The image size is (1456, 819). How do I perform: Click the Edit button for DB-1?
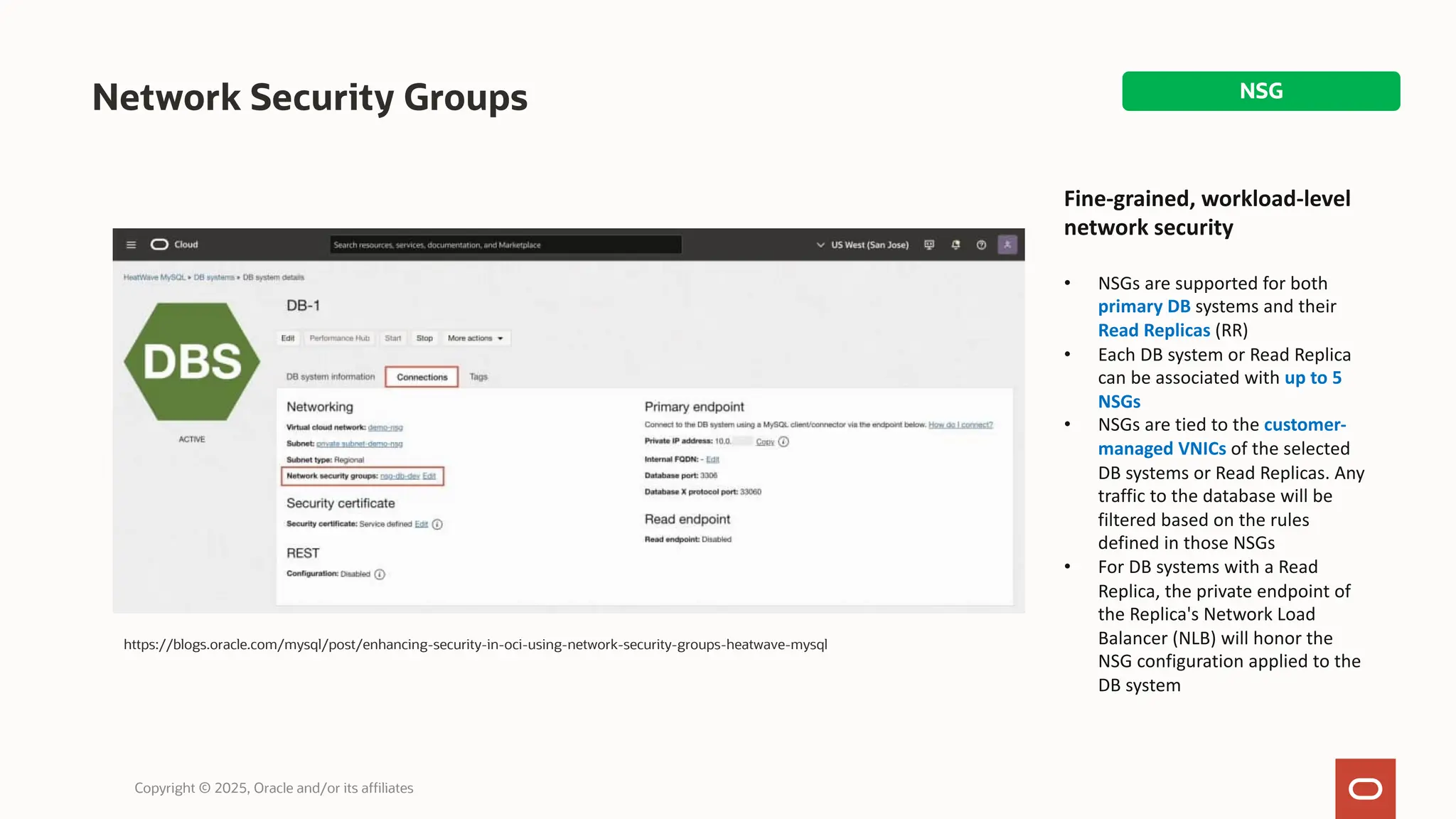(287, 338)
